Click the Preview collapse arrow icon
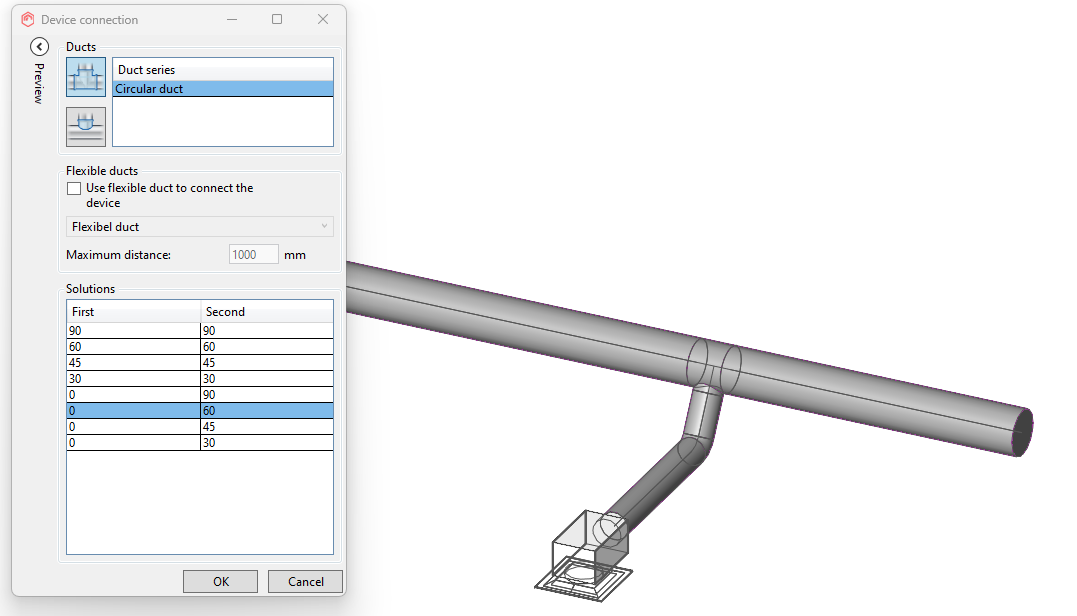Viewport: 1077px width, 616px height. [40, 46]
